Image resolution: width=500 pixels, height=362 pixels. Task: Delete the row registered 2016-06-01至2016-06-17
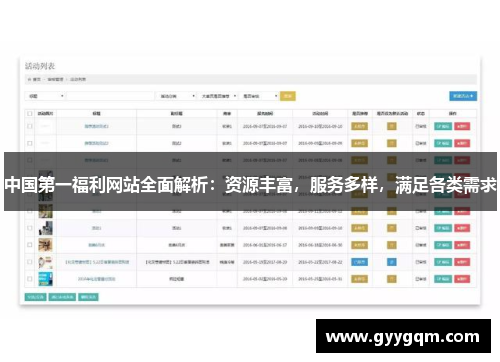pyautogui.click(x=462, y=245)
